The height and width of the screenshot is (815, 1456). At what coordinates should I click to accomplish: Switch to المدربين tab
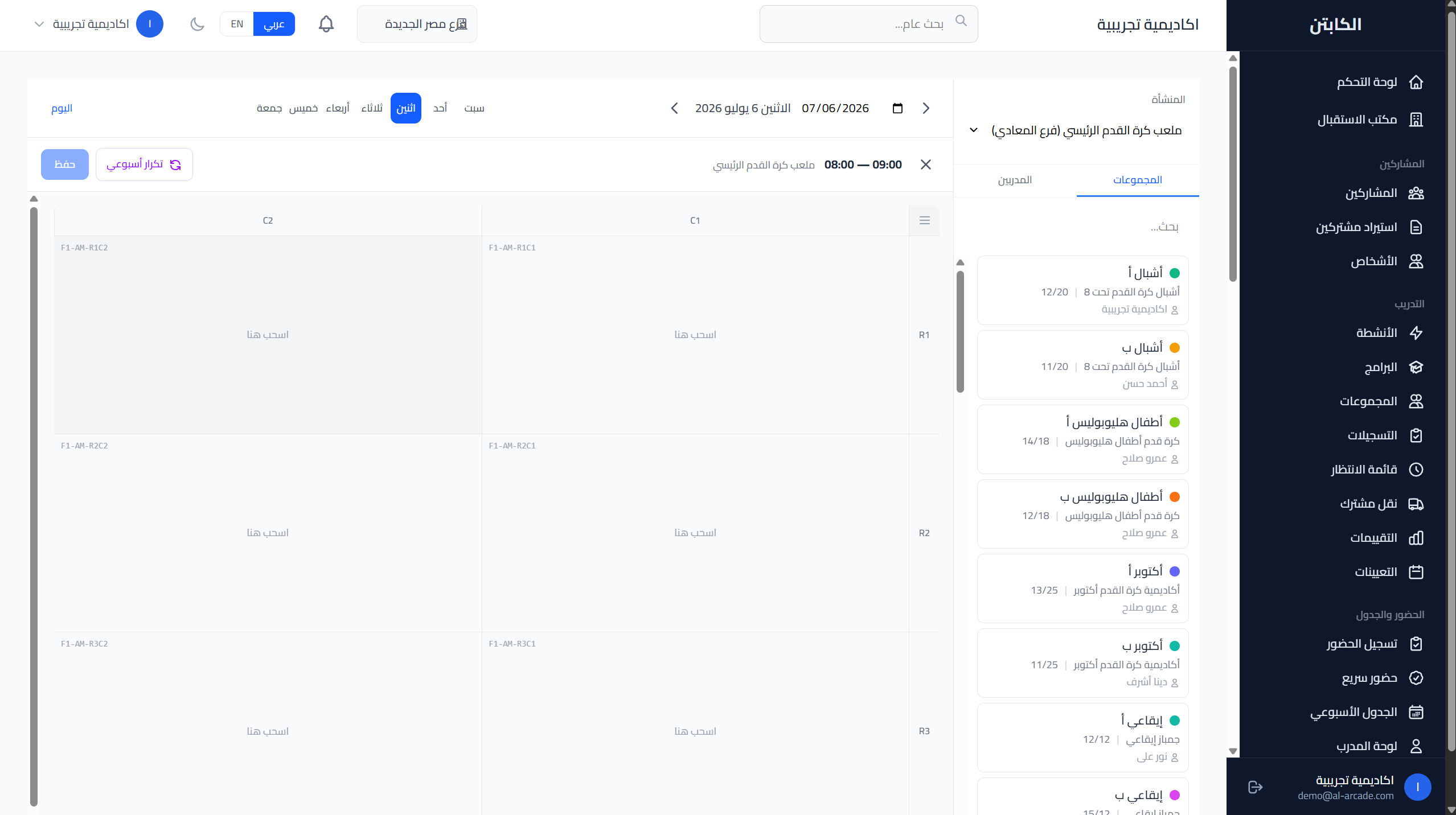coord(1015,180)
